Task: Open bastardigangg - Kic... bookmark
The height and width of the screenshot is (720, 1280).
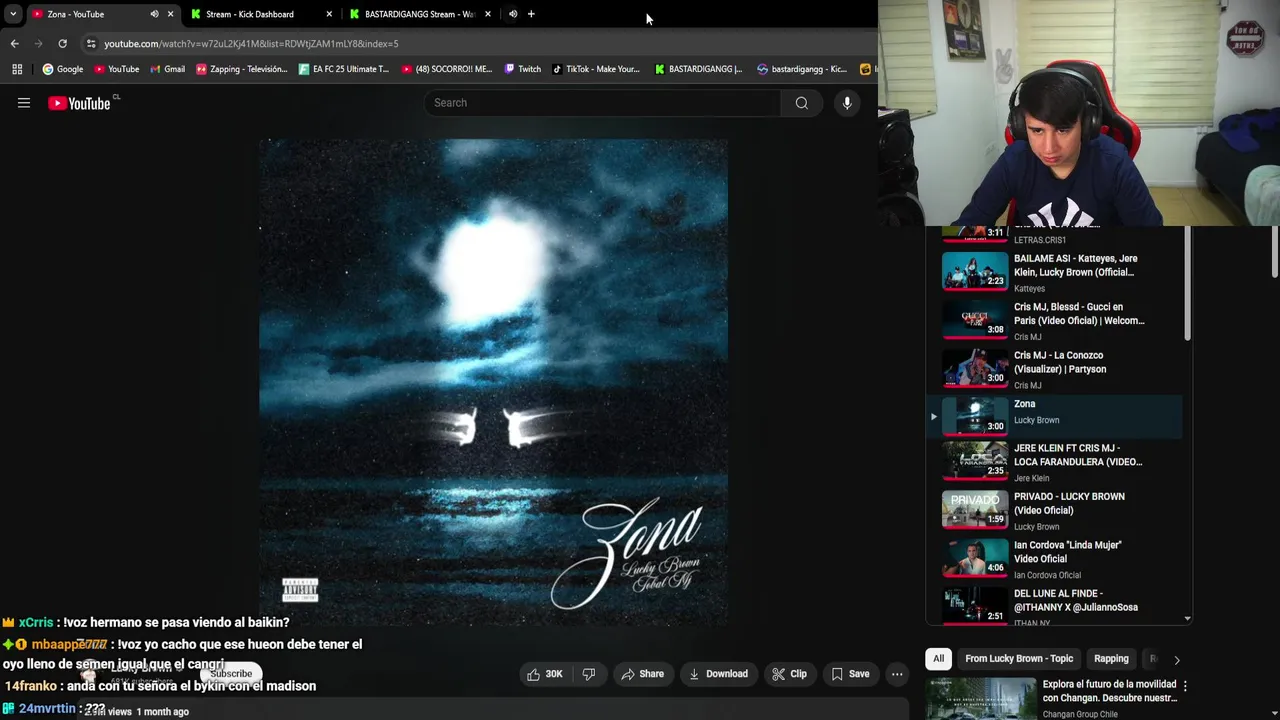Action: point(802,69)
